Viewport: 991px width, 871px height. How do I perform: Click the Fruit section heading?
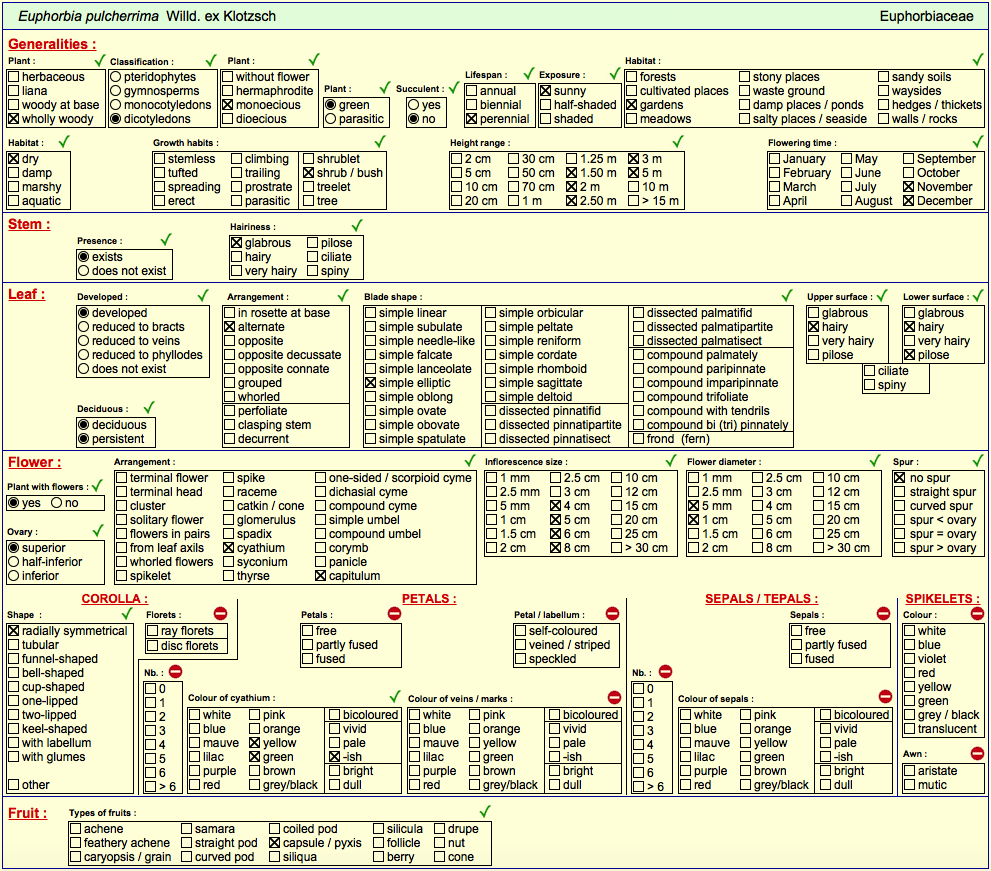point(28,813)
